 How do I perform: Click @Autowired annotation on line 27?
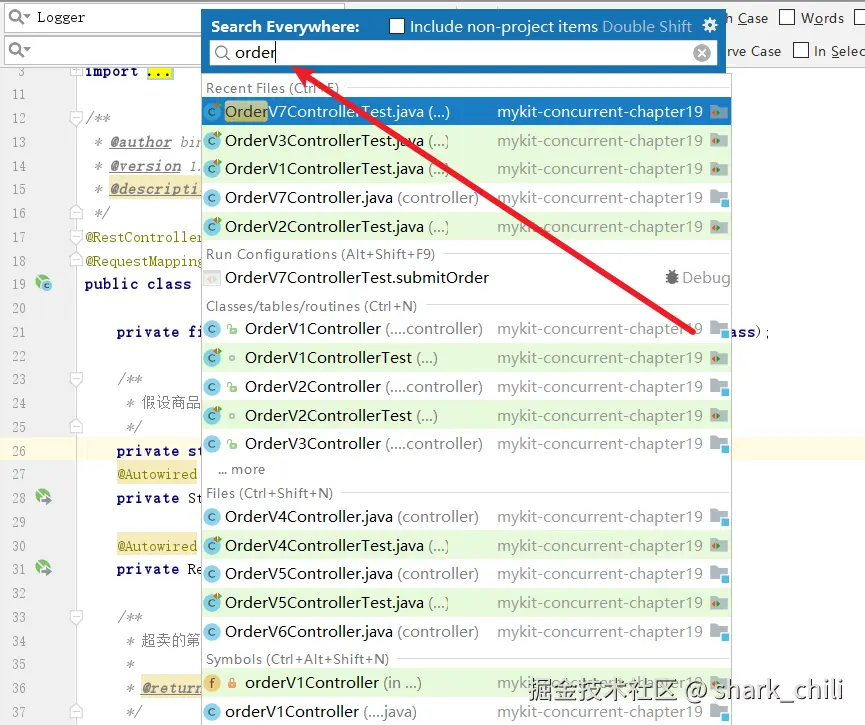(157, 475)
